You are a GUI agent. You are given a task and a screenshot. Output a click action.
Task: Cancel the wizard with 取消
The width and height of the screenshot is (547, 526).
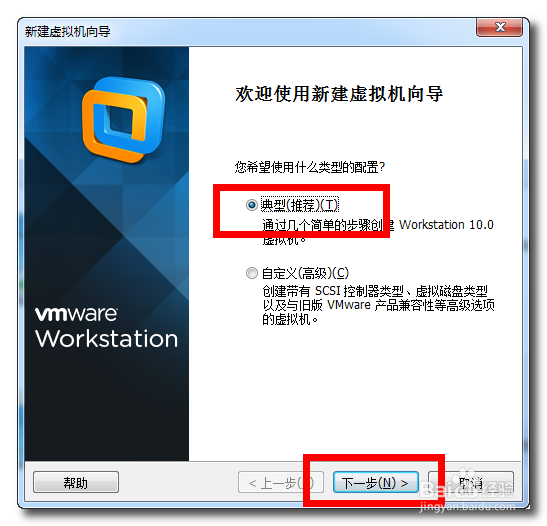pyautogui.click(x=471, y=482)
